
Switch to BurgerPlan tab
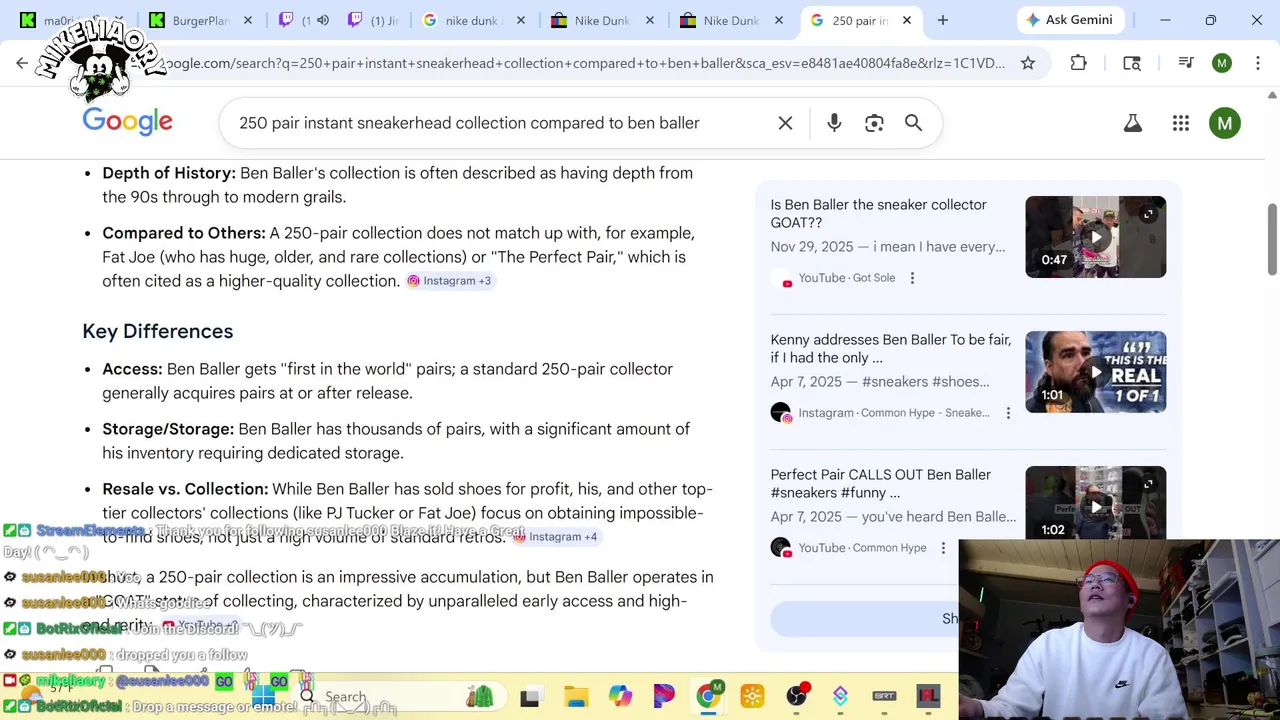(x=201, y=20)
